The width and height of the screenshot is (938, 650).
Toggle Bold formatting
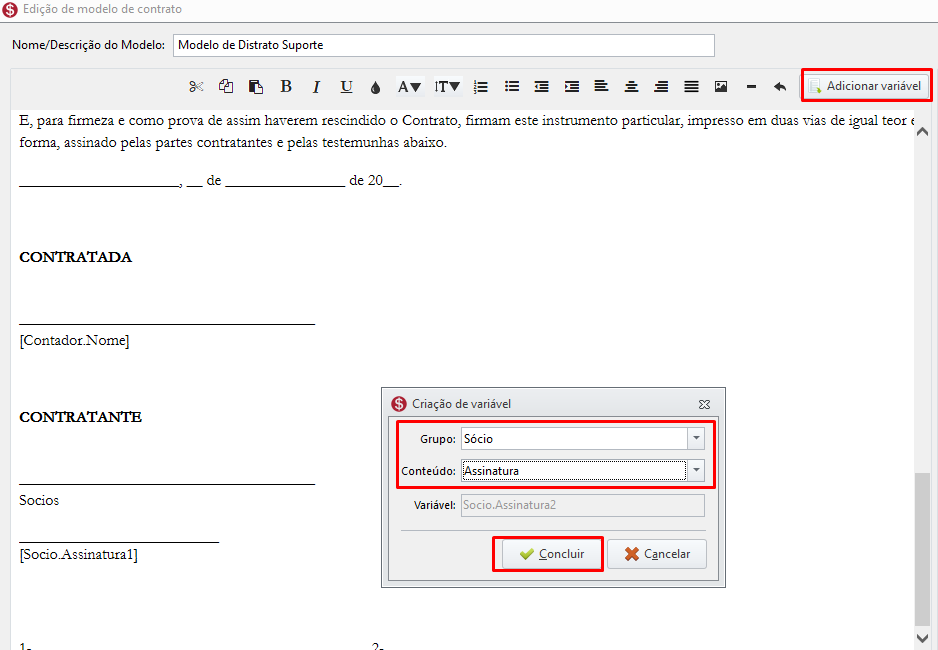[286, 87]
